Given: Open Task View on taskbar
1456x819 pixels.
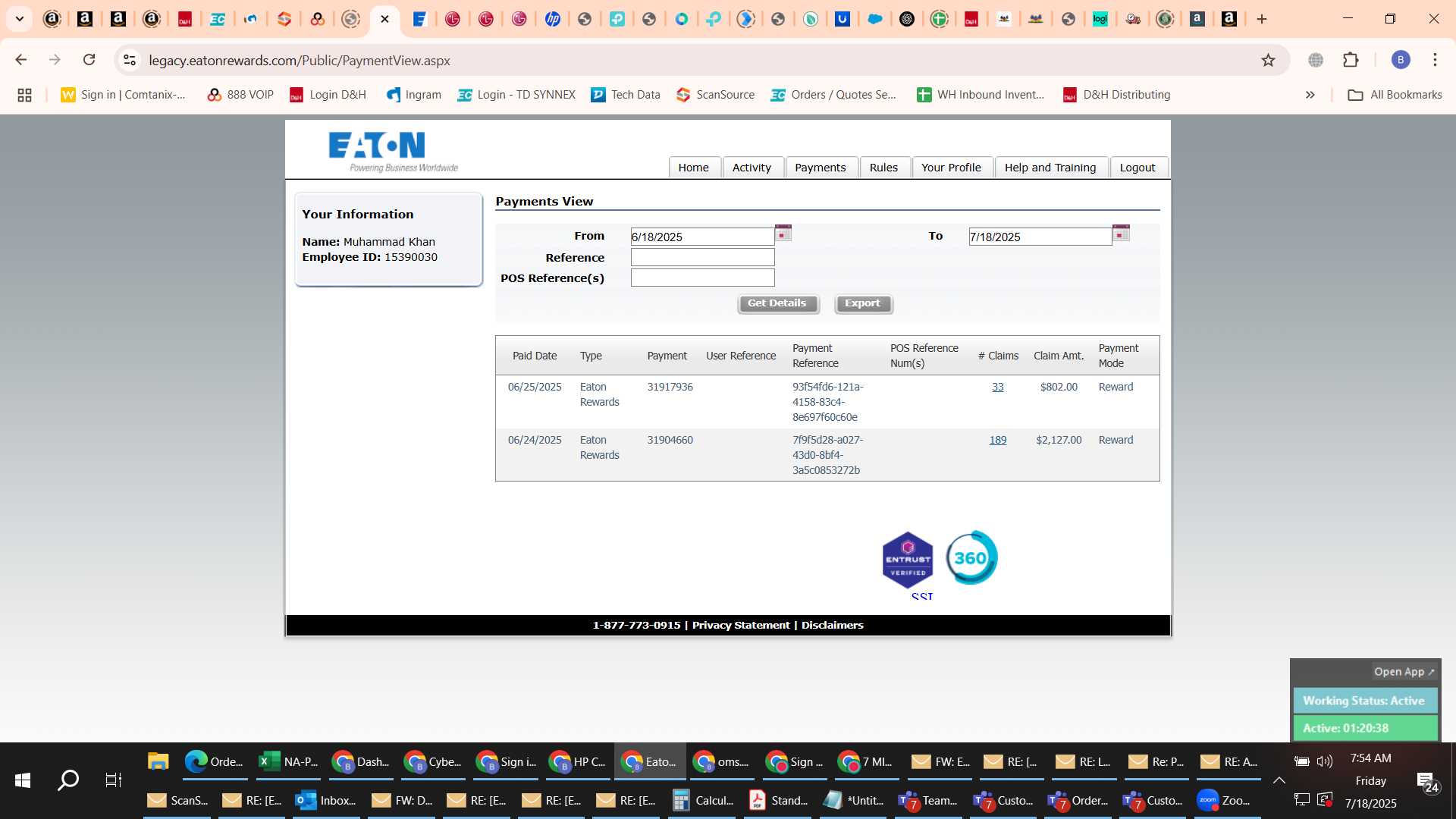Looking at the screenshot, I should [114, 780].
